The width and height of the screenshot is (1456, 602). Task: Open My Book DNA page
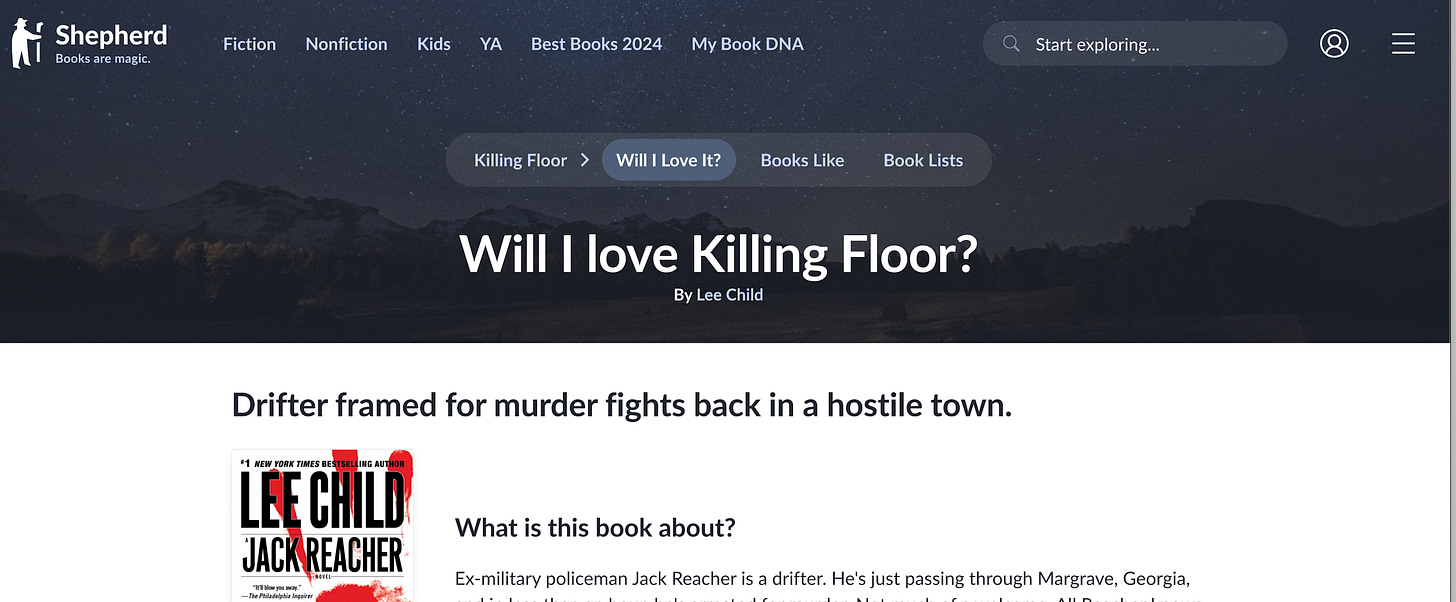coord(747,44)
